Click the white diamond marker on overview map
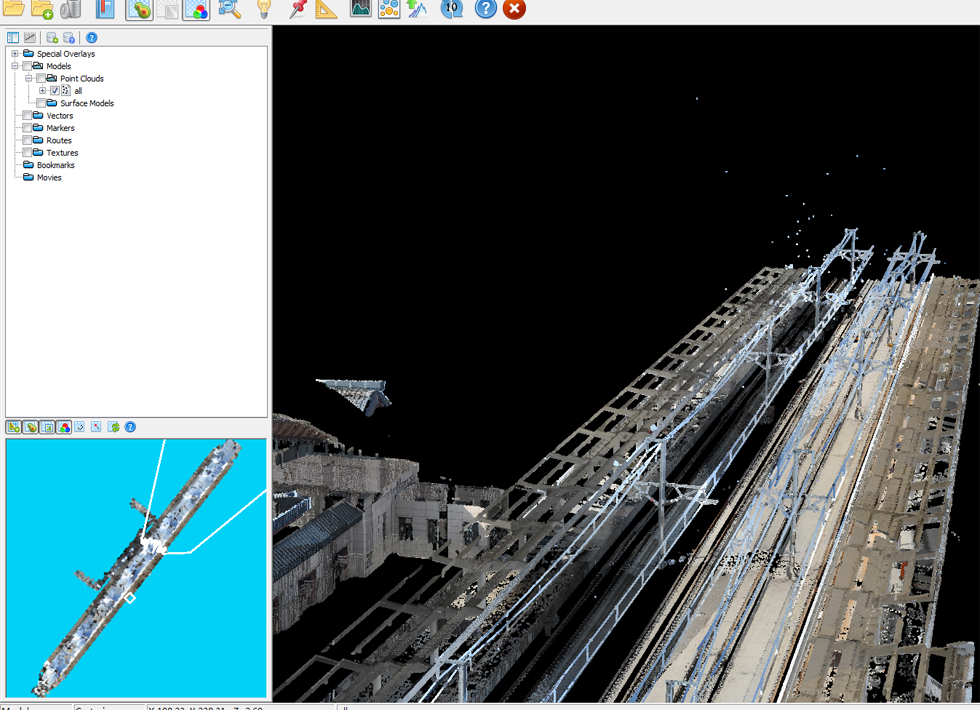 pyautogui.click(x=129, y=598)
